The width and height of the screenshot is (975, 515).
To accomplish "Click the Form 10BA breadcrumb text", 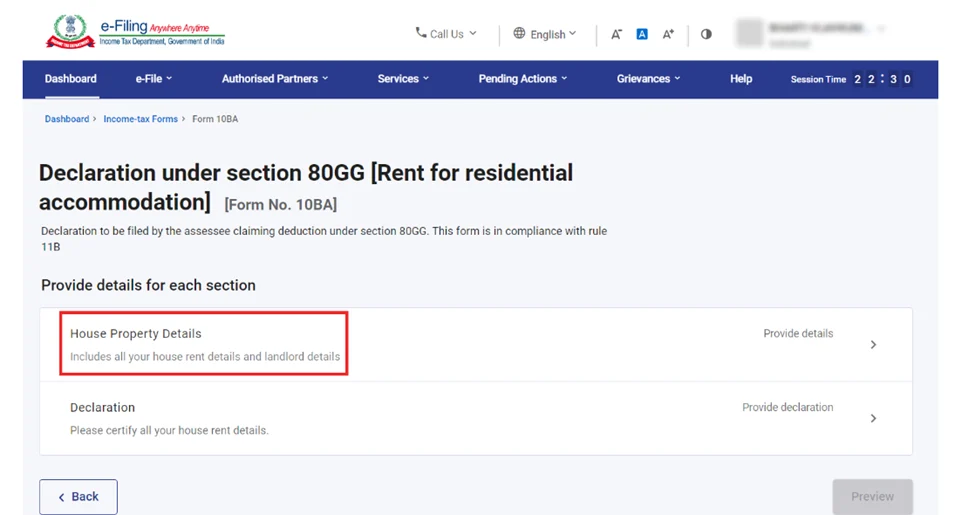I will 215,119.
